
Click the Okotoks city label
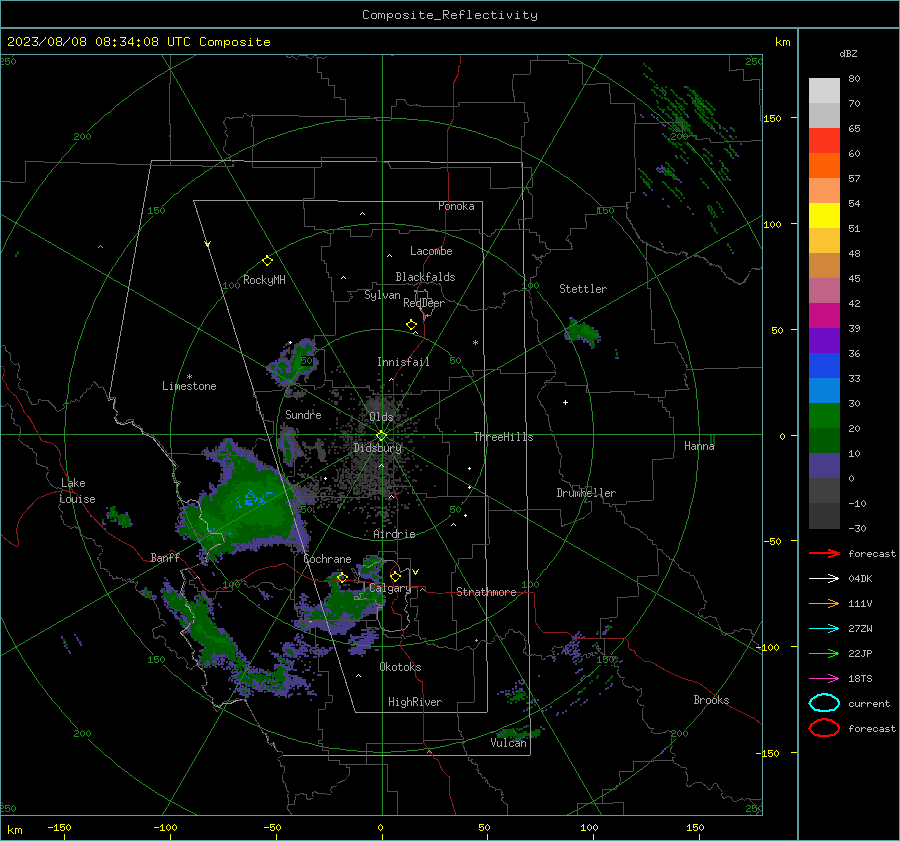400,667
